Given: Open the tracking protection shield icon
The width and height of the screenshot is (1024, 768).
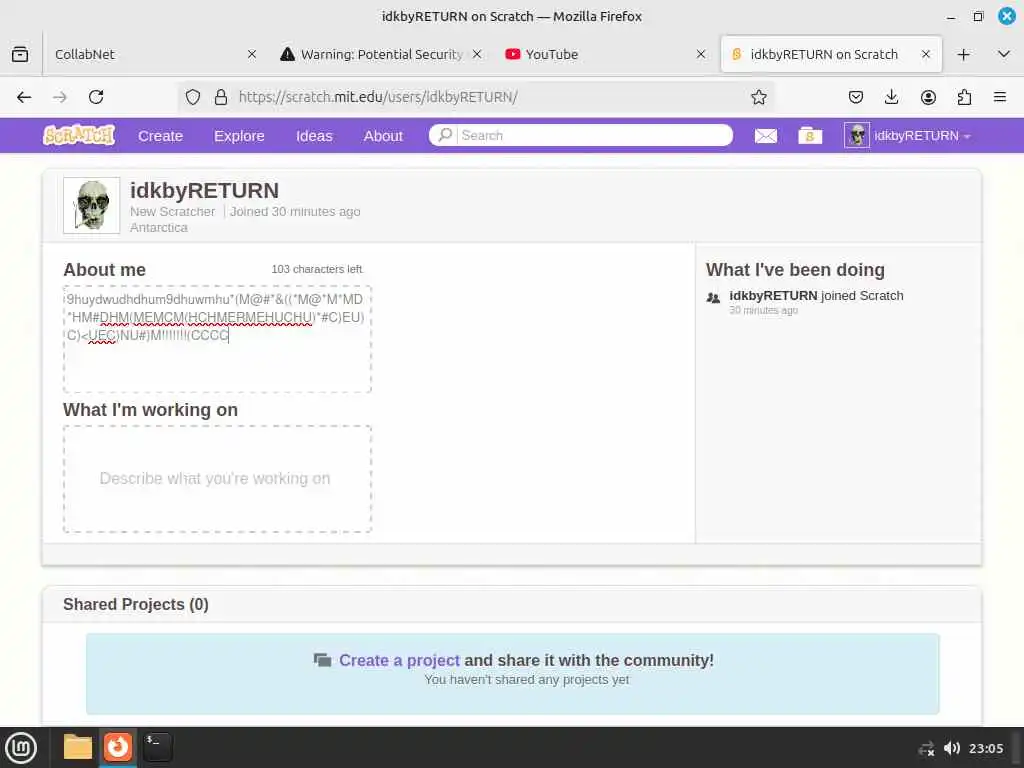Looking at the screenshot, I should click(193, 97).
